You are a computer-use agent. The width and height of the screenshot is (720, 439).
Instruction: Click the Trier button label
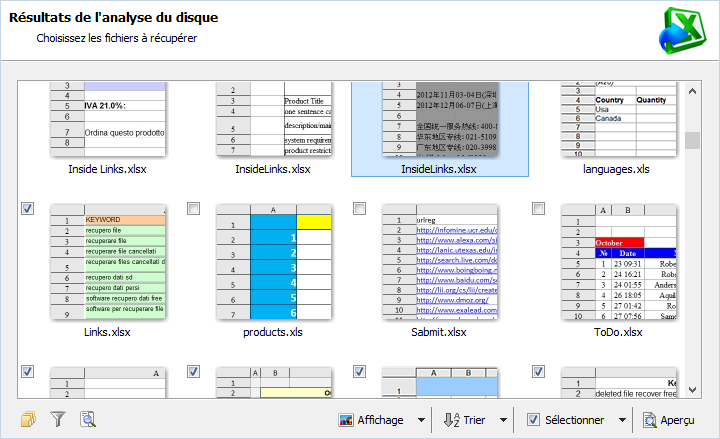(x=474, y=420)
